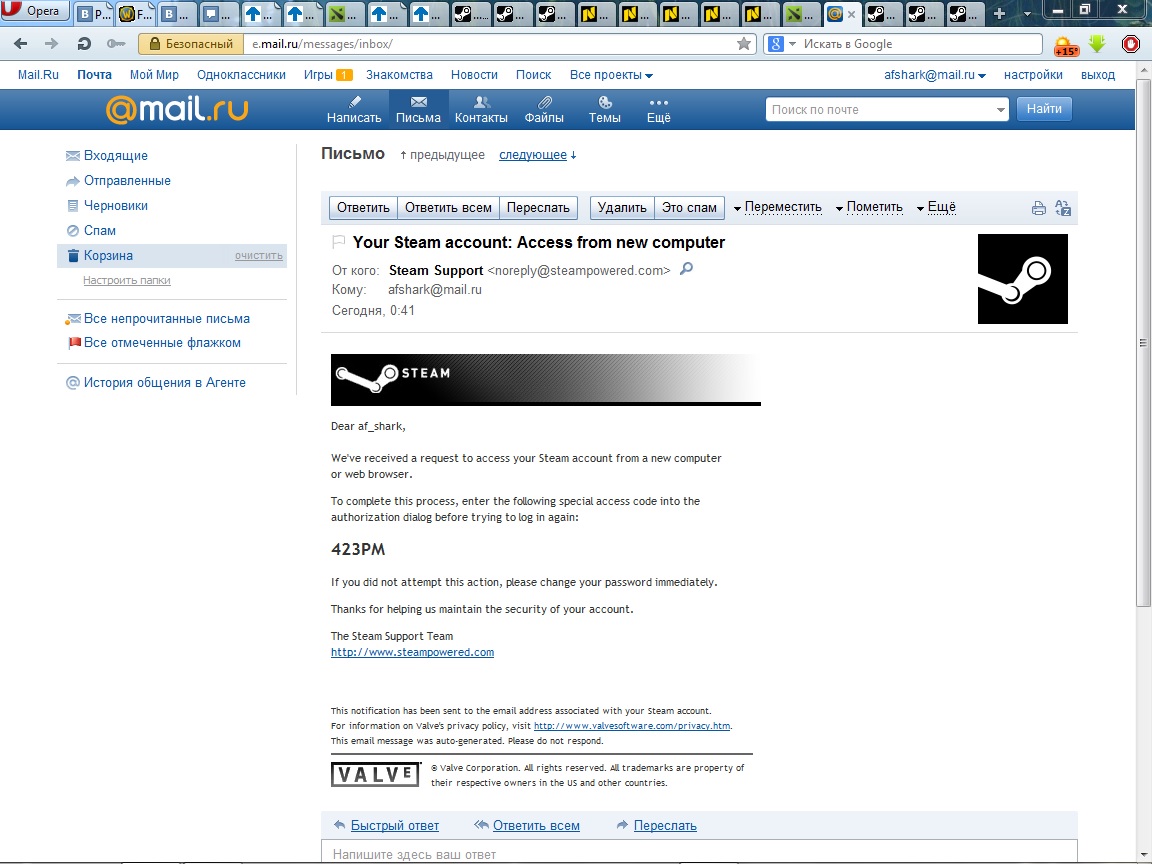Click quick reply text area
The height and width of the screenshot is (864, 1152).
pyautogui.click(x=699, y=852)
